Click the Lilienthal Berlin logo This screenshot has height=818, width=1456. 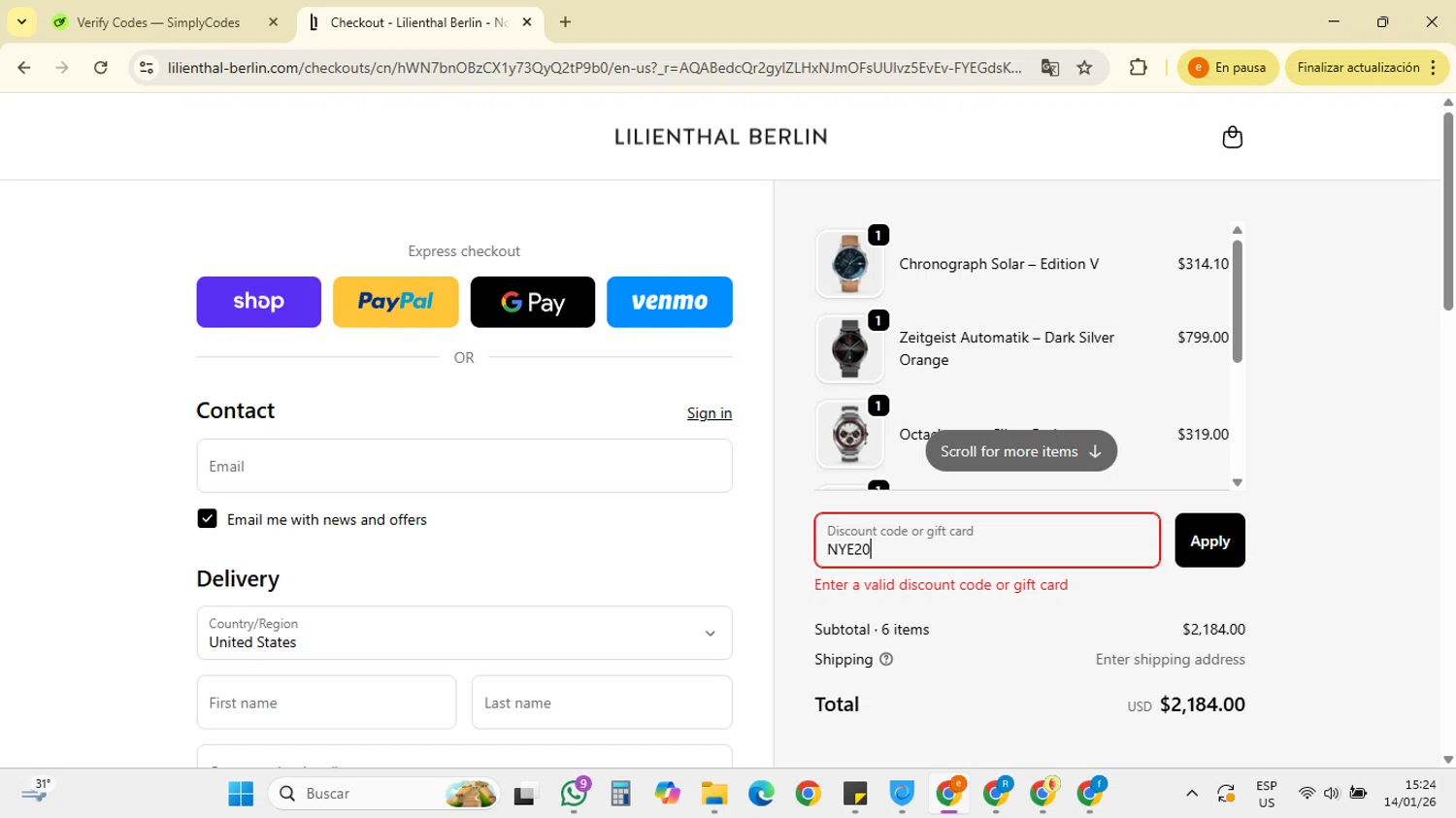tap(720, 137)
